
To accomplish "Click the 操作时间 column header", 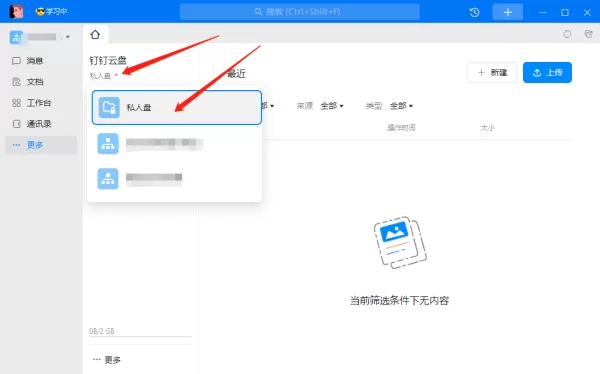I will click(x=401, y=128).
